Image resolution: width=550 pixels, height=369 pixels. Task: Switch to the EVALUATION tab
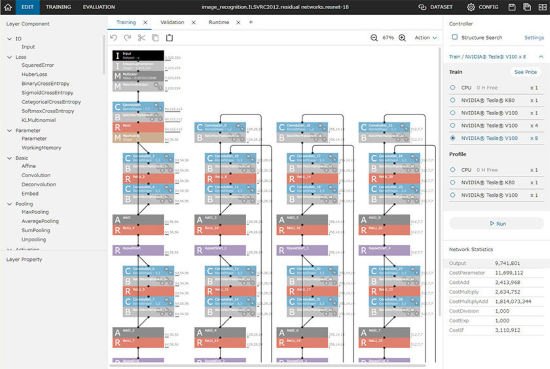click(99, 7)
